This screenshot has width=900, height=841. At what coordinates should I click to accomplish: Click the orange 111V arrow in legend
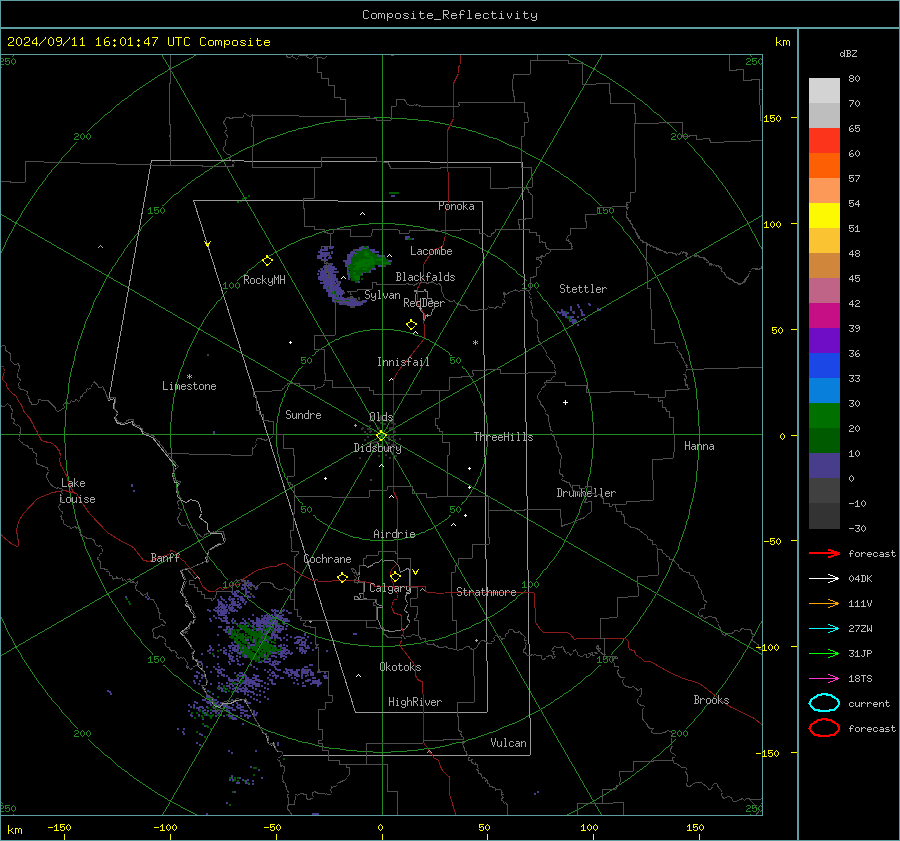824,603
